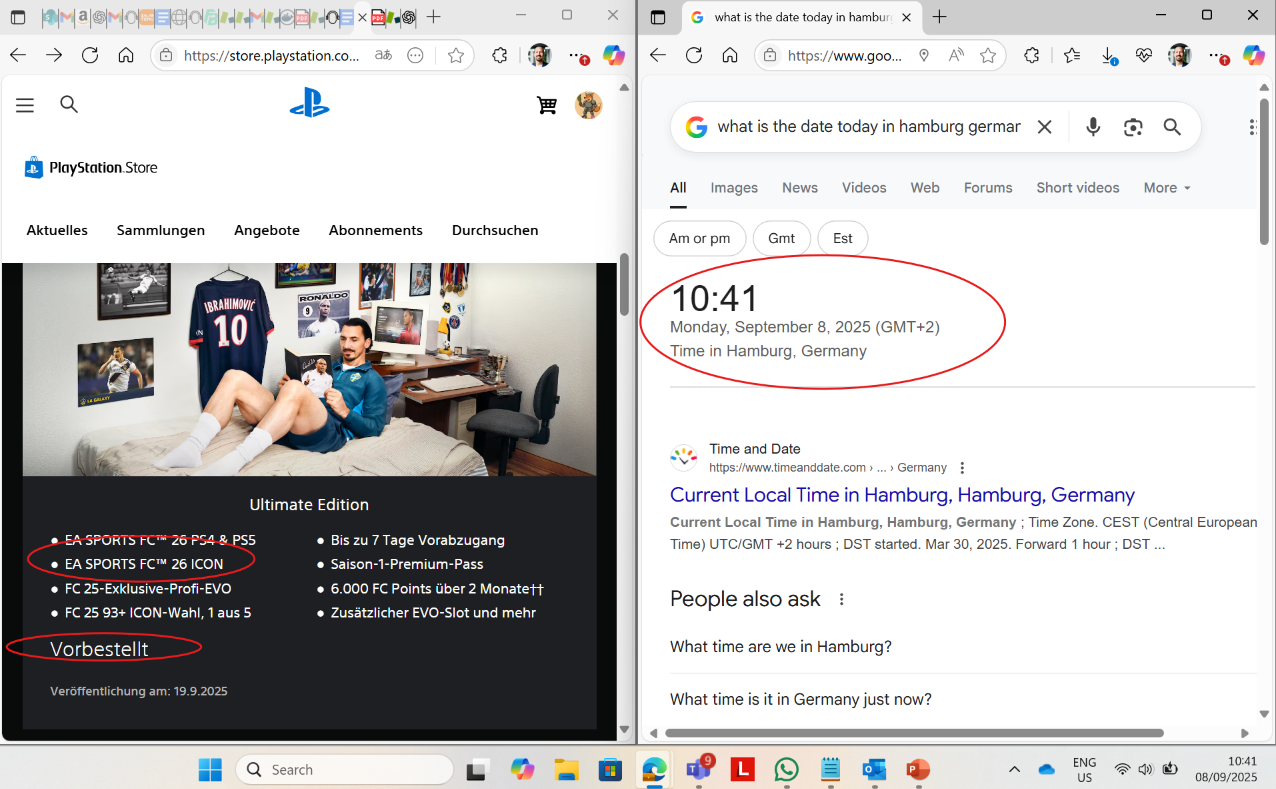Click the PlayStation profile avatar
Viewport: 1276px width, 789px height.
588,105
